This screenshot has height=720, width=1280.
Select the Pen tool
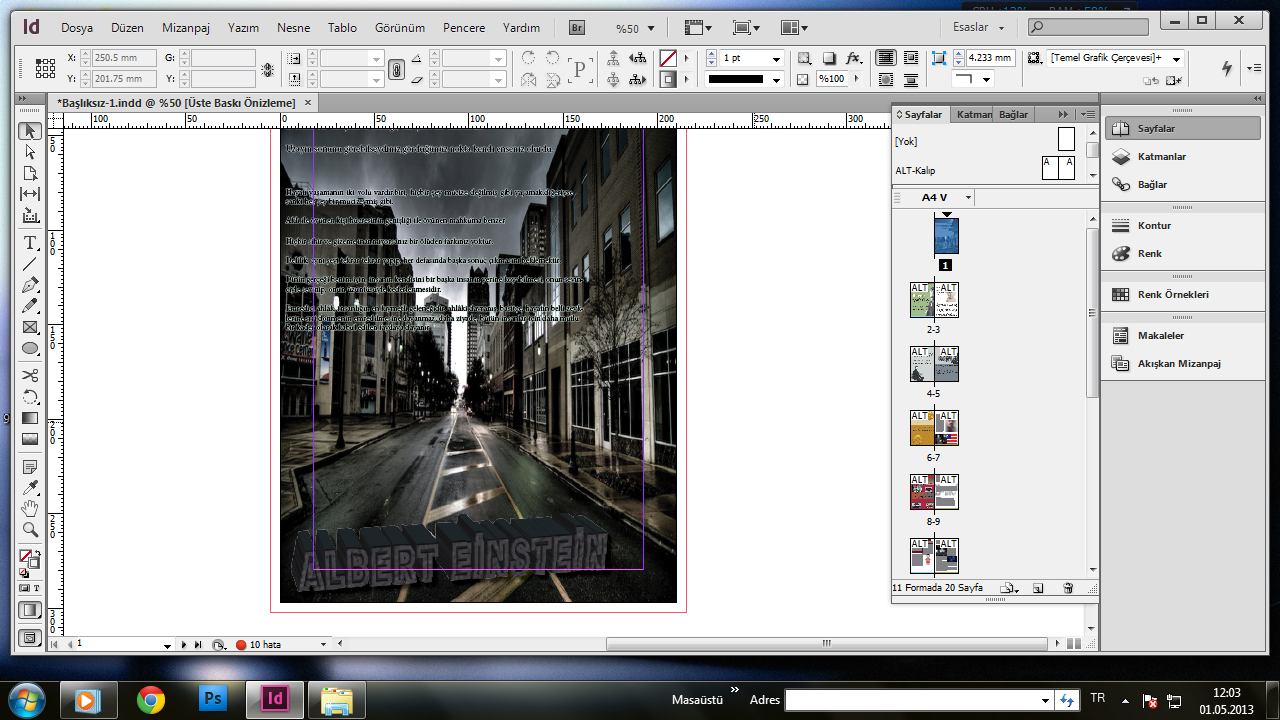tap(30, 285)
